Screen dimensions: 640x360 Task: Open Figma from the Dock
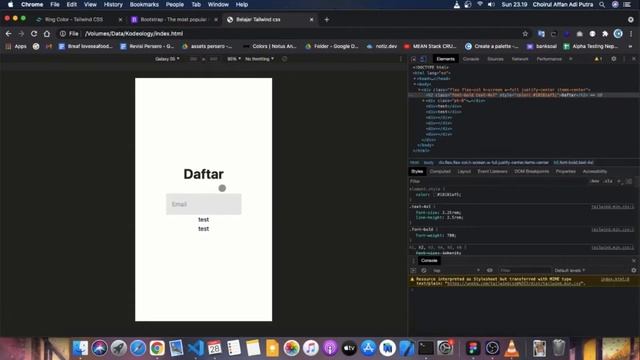[473, 348]
